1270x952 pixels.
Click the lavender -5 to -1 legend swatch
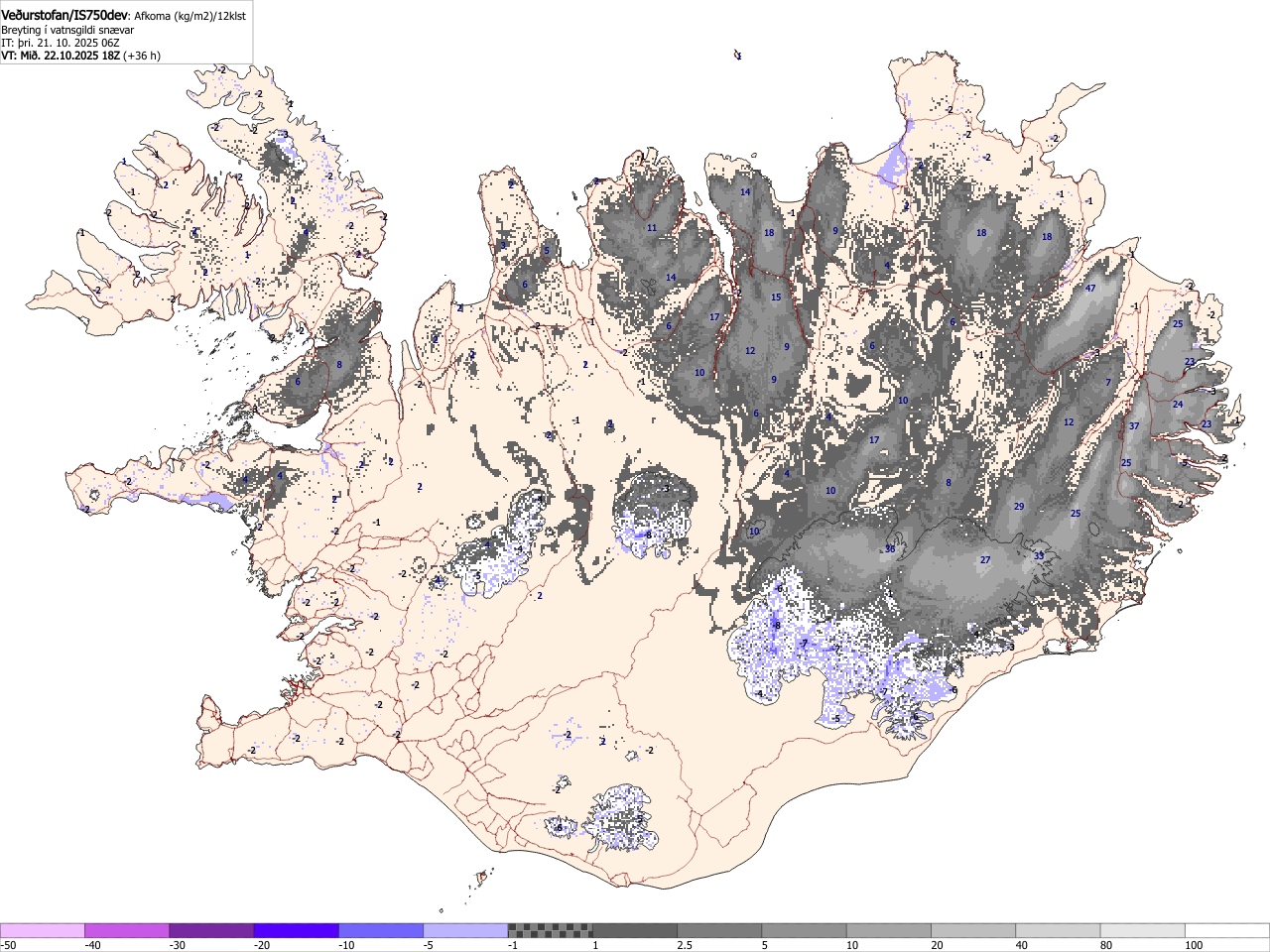(465, 930)
